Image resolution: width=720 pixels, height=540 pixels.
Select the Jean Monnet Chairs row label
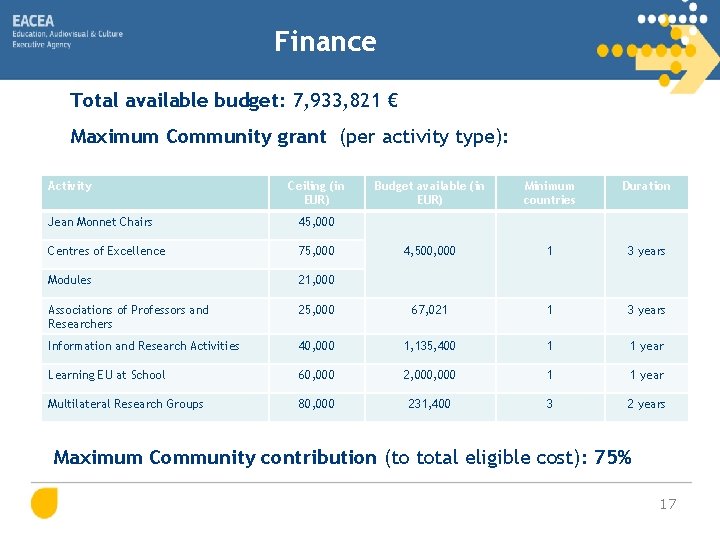[x=100, y=222]
